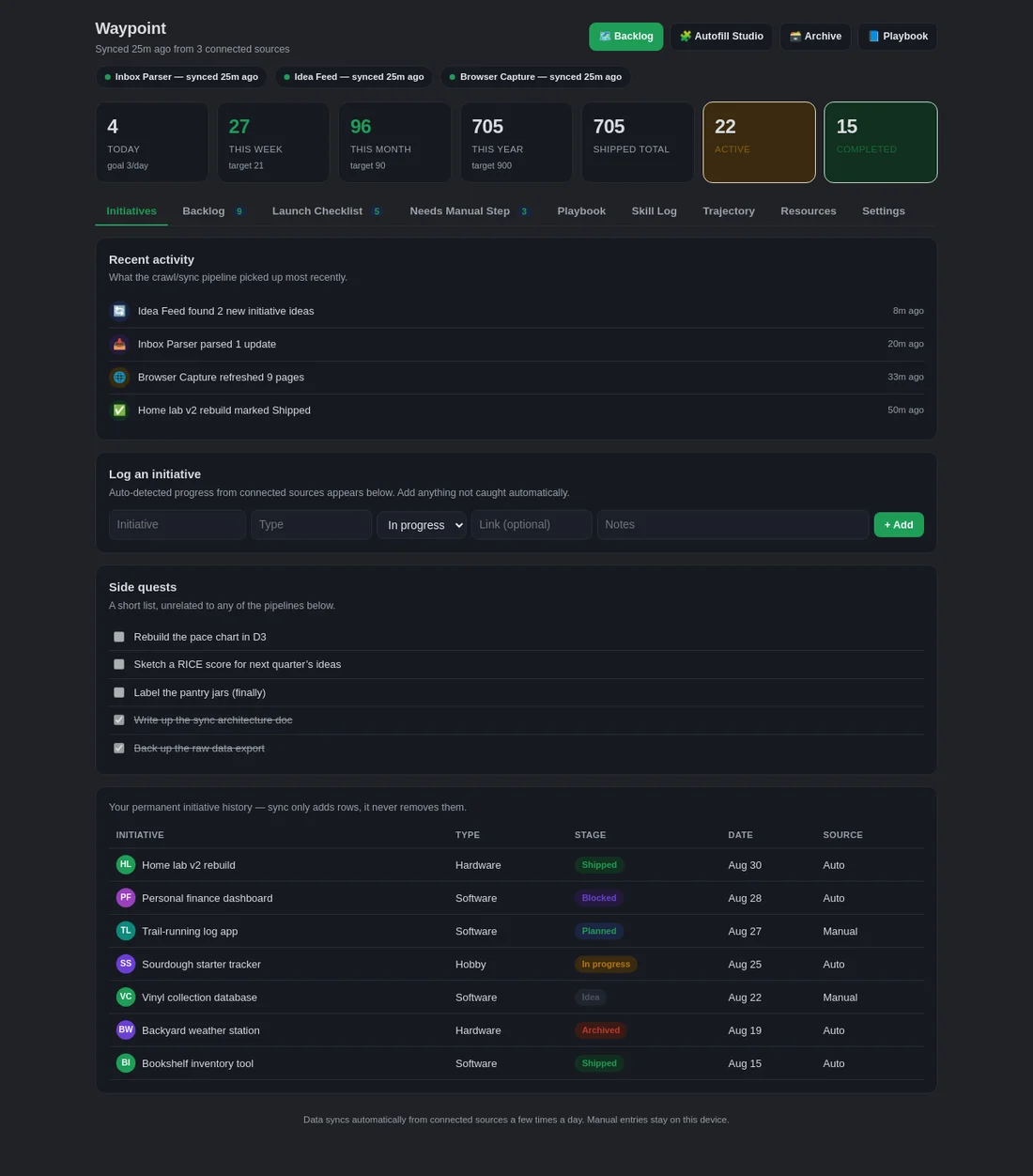The image size is (1033, 1176).
Task: Focus the Type input field
Action: point(312,525)
